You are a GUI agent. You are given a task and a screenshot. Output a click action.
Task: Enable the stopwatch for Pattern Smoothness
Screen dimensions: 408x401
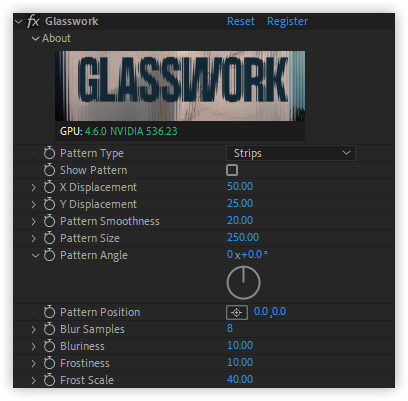tap(49, 221)
